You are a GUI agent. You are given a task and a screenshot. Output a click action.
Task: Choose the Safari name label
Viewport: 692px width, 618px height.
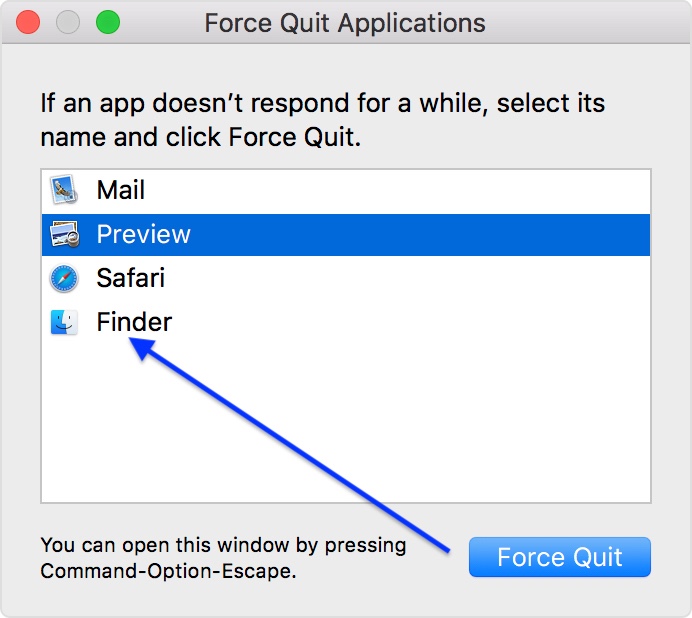[x=130, y=278]
